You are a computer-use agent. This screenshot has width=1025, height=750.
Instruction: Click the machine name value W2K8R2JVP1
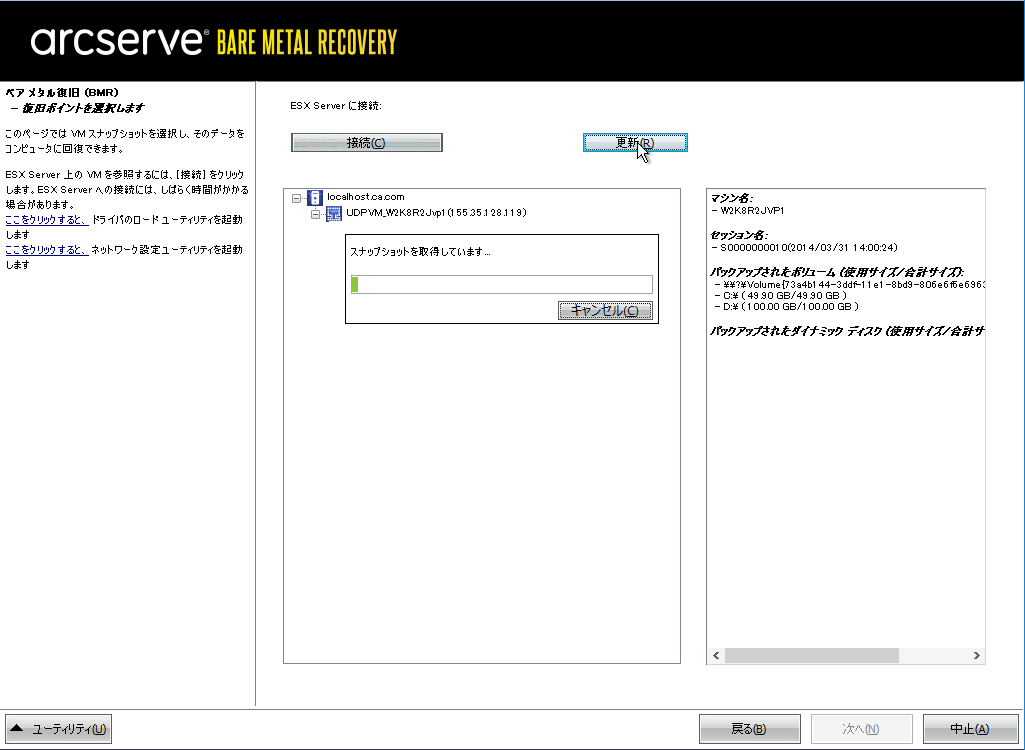tap(752, 211)
